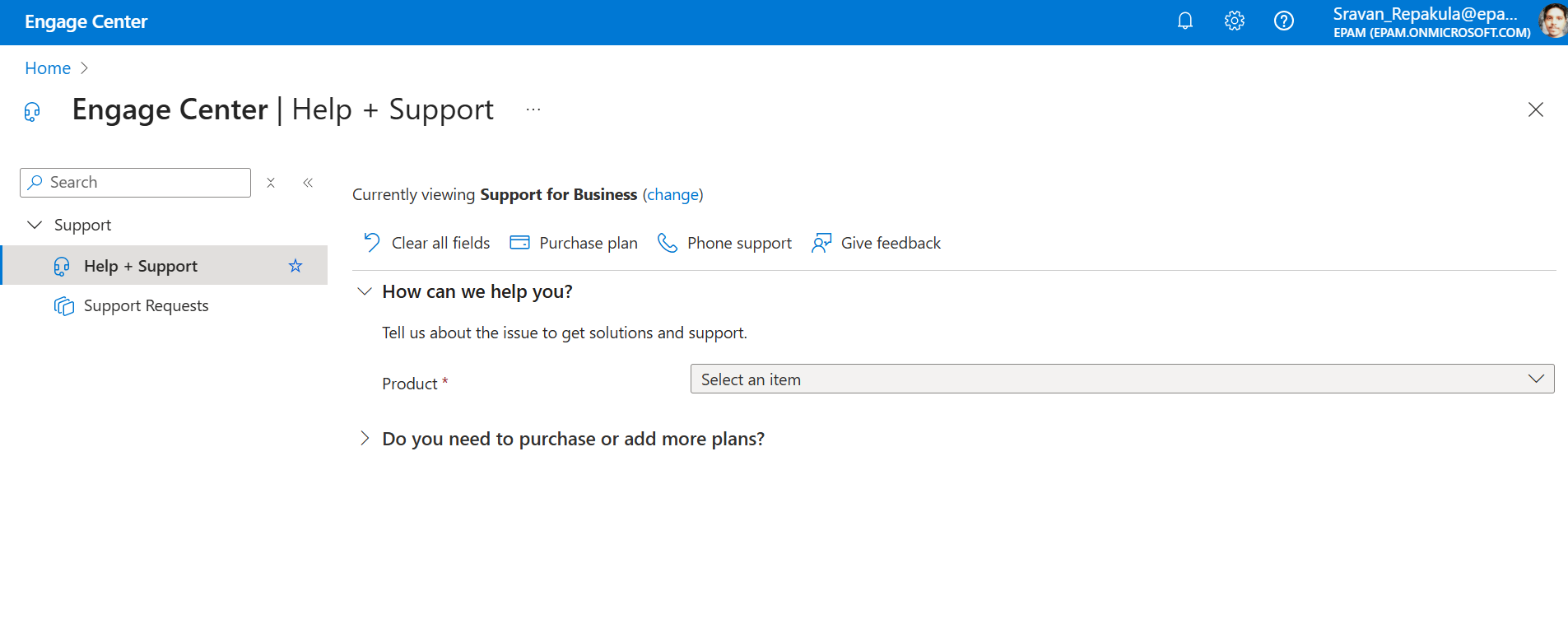
Task: Close the Help + Support blade
Action: pos(1536,109)
